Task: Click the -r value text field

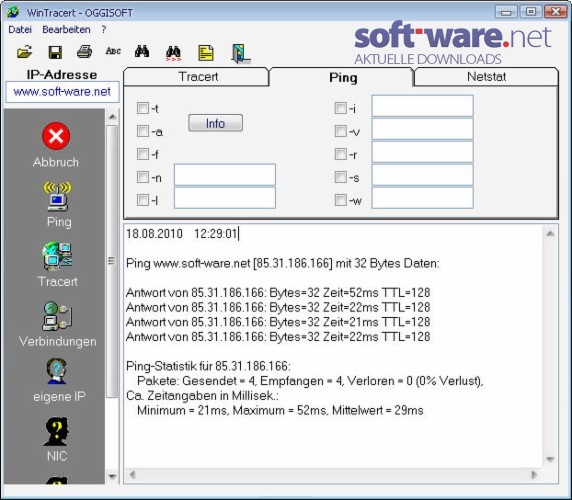Action: tap(422, 152)
